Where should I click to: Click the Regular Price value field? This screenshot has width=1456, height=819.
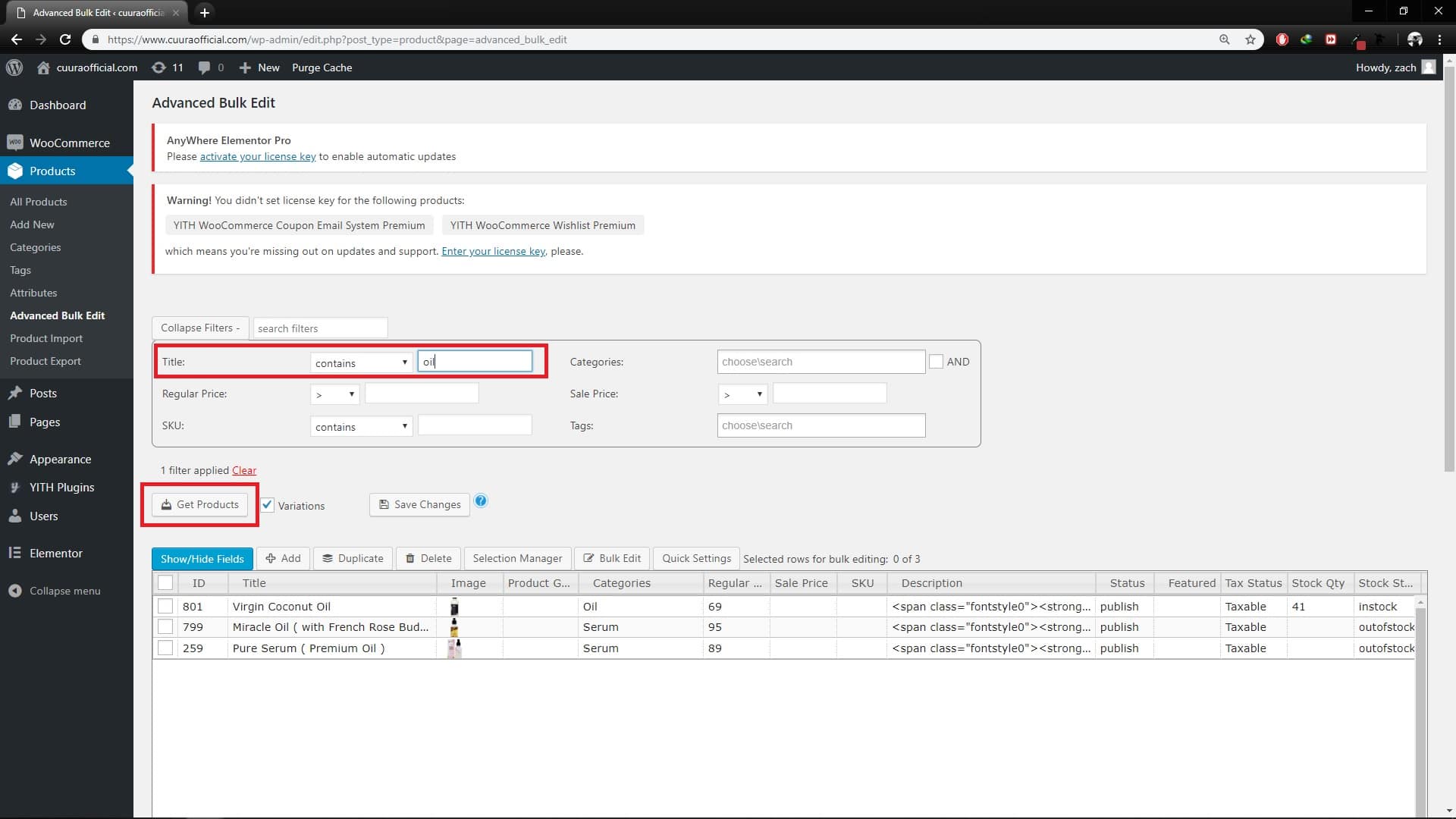click(422, 393)
